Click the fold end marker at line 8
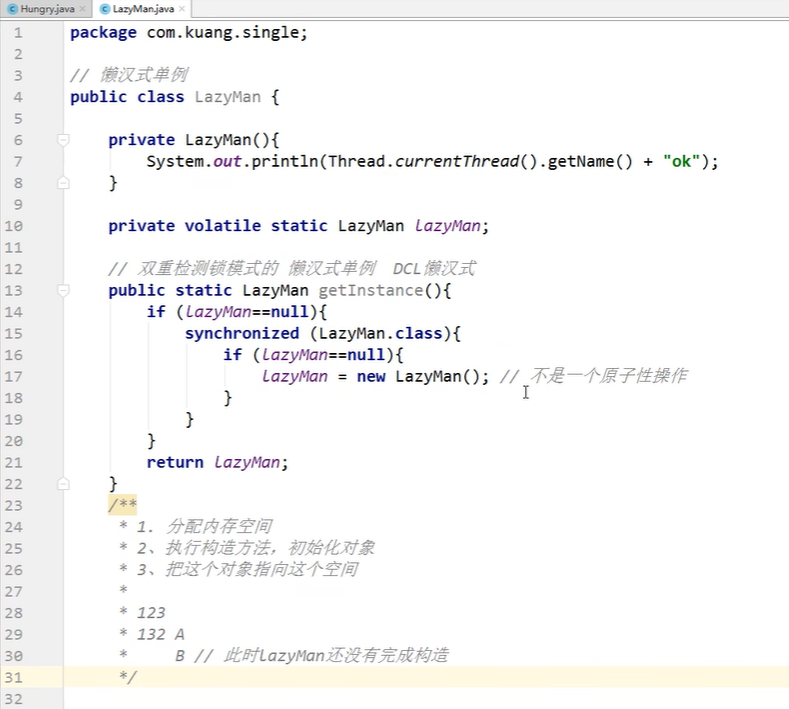The height and width of the screenshot is (709, 789). click(63, 182)
